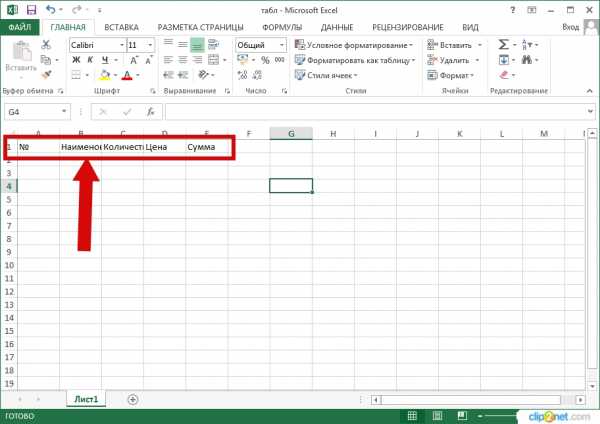Redo the last undone action
The width and height of the screenshot is (600, 424).
point(77,10)
